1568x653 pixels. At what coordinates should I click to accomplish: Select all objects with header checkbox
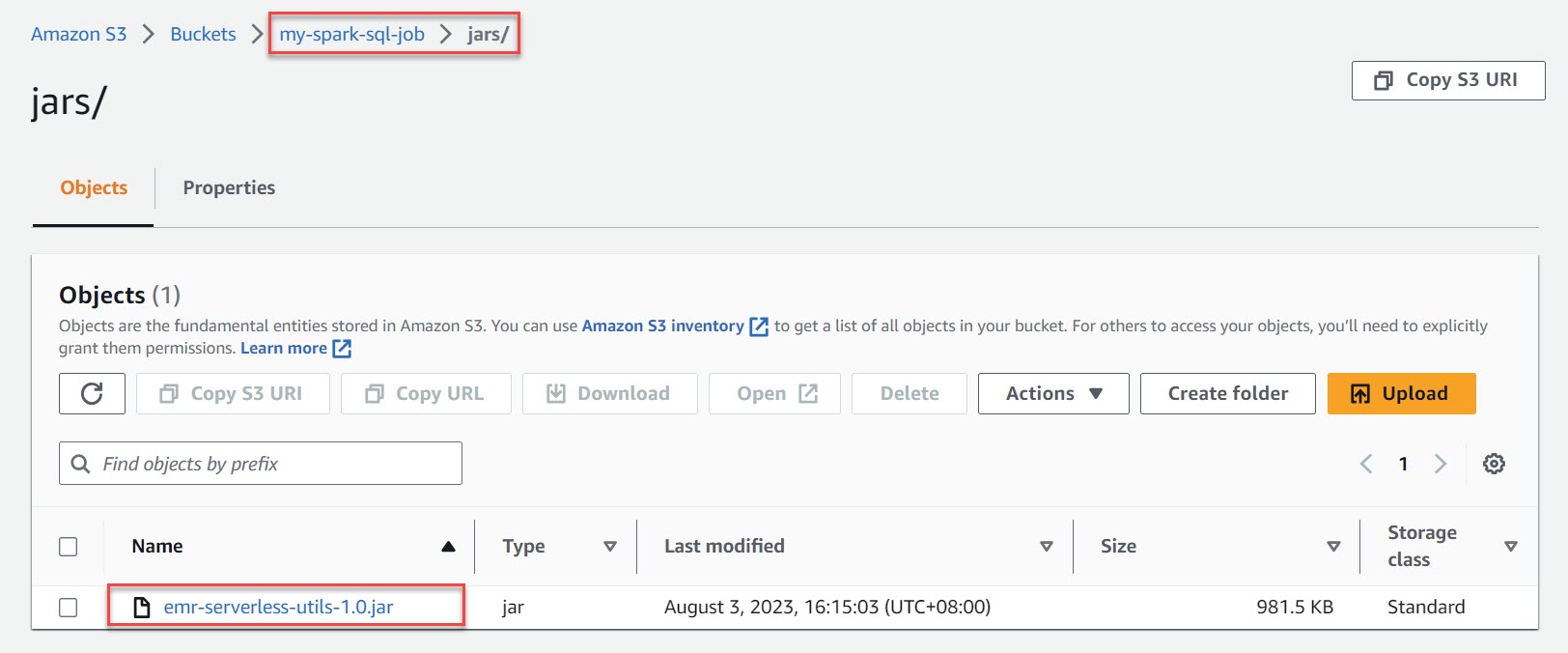click(69, 547)
